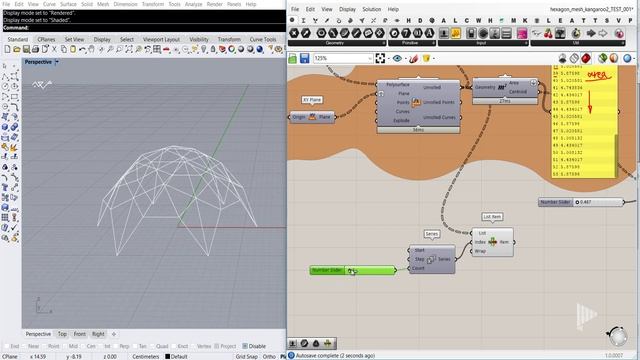
Task: Open the Perspective viewport title dropdown arrow
Action: tap(57, 62)
